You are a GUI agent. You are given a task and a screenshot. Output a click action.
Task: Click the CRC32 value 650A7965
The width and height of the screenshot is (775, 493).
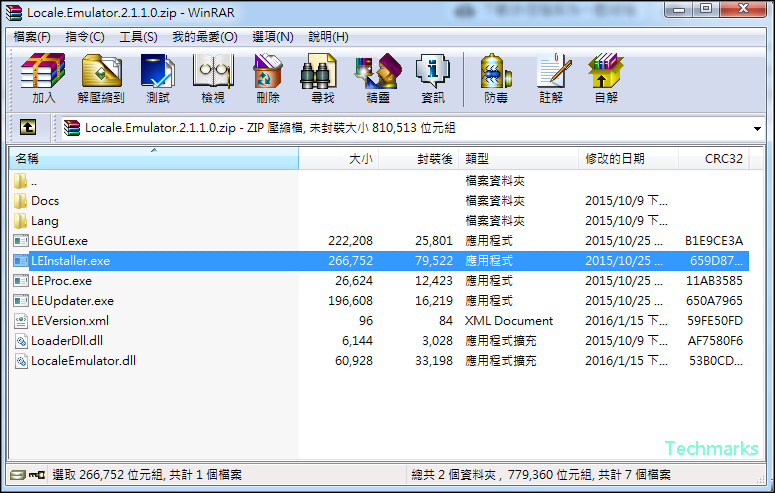pyautogui.click(x=714, y=301)
